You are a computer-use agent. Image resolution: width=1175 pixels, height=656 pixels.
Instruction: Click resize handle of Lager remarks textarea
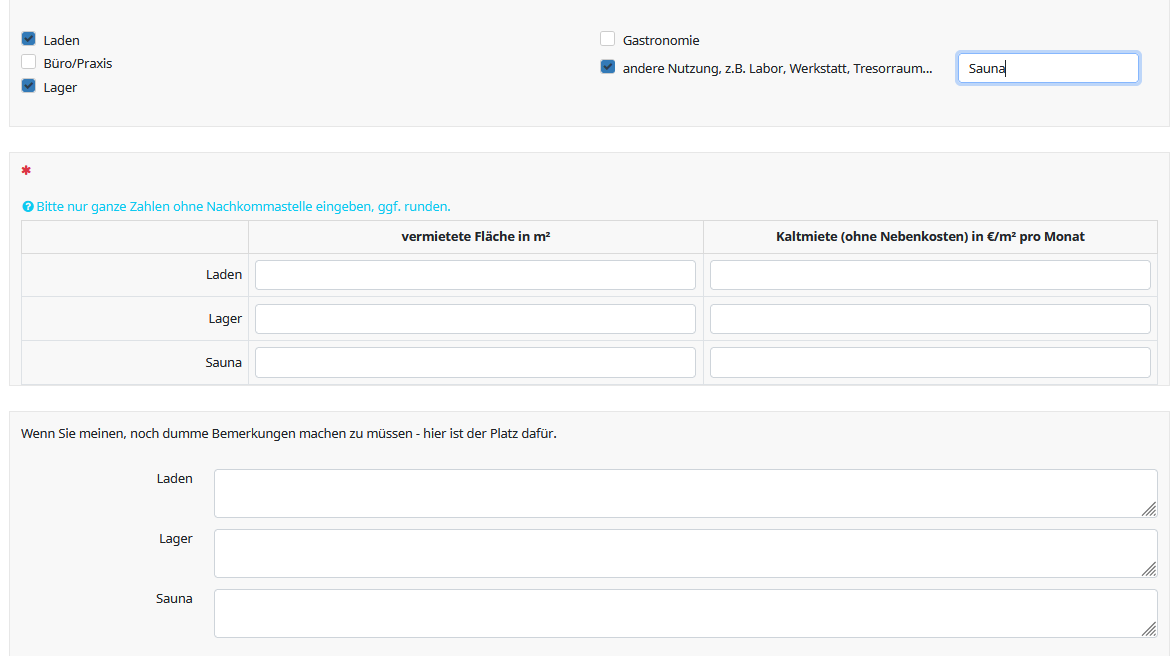pyautogui.click(x=1149, y=569)
